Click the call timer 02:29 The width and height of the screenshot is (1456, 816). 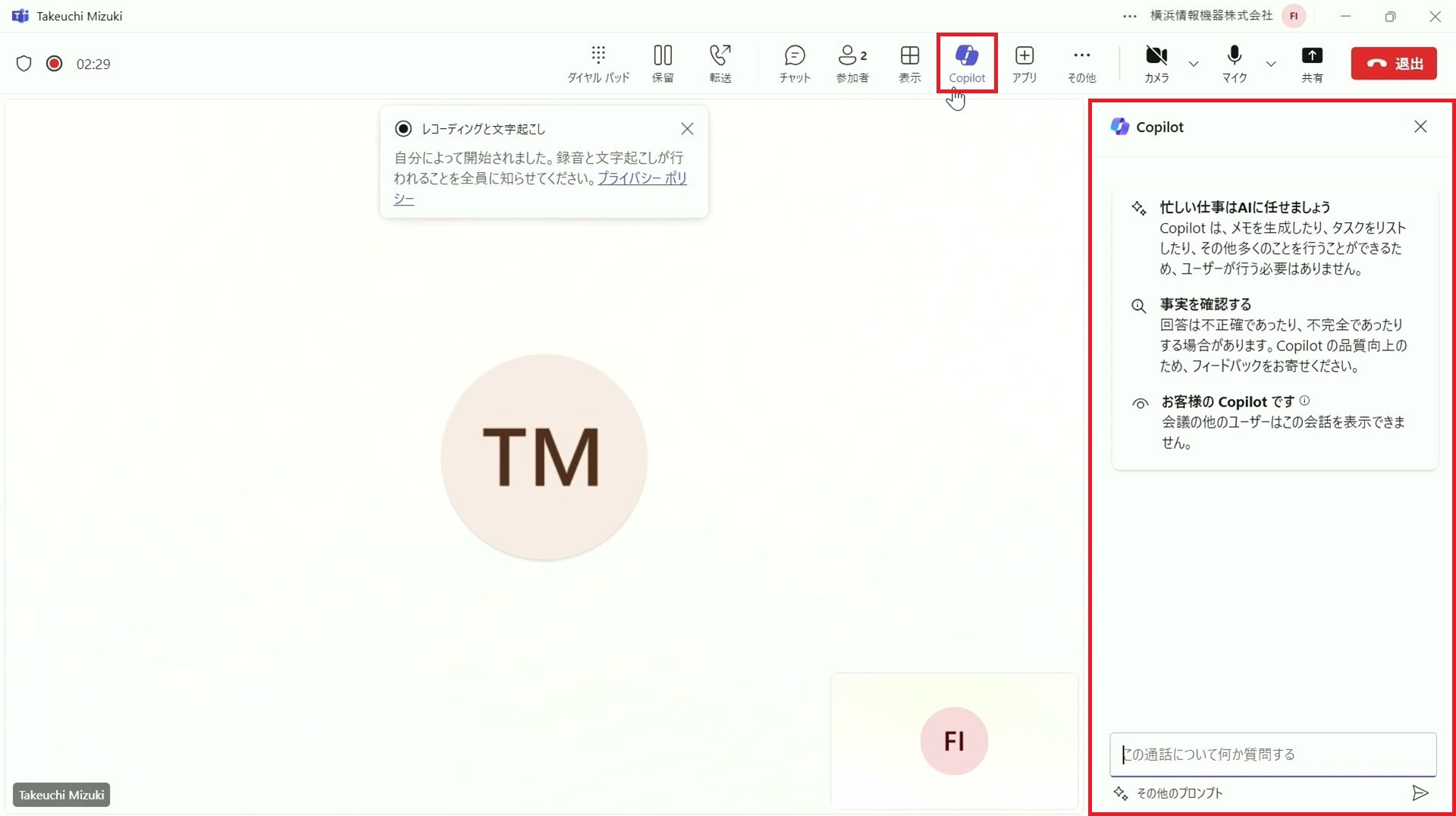point(93,64)
